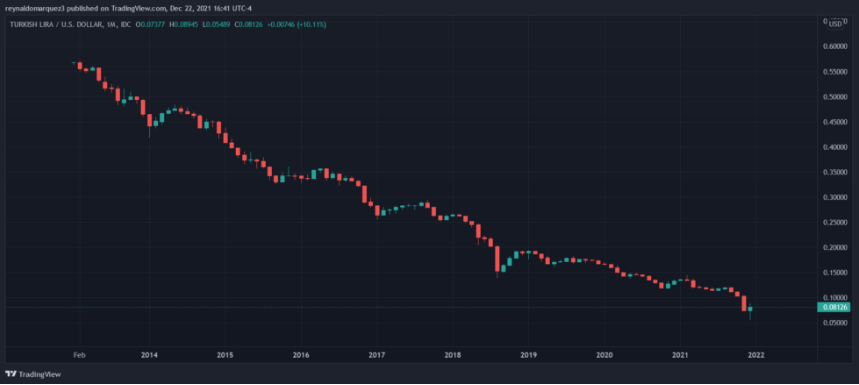Click the 2020 label on time axis

coord(604,355)
